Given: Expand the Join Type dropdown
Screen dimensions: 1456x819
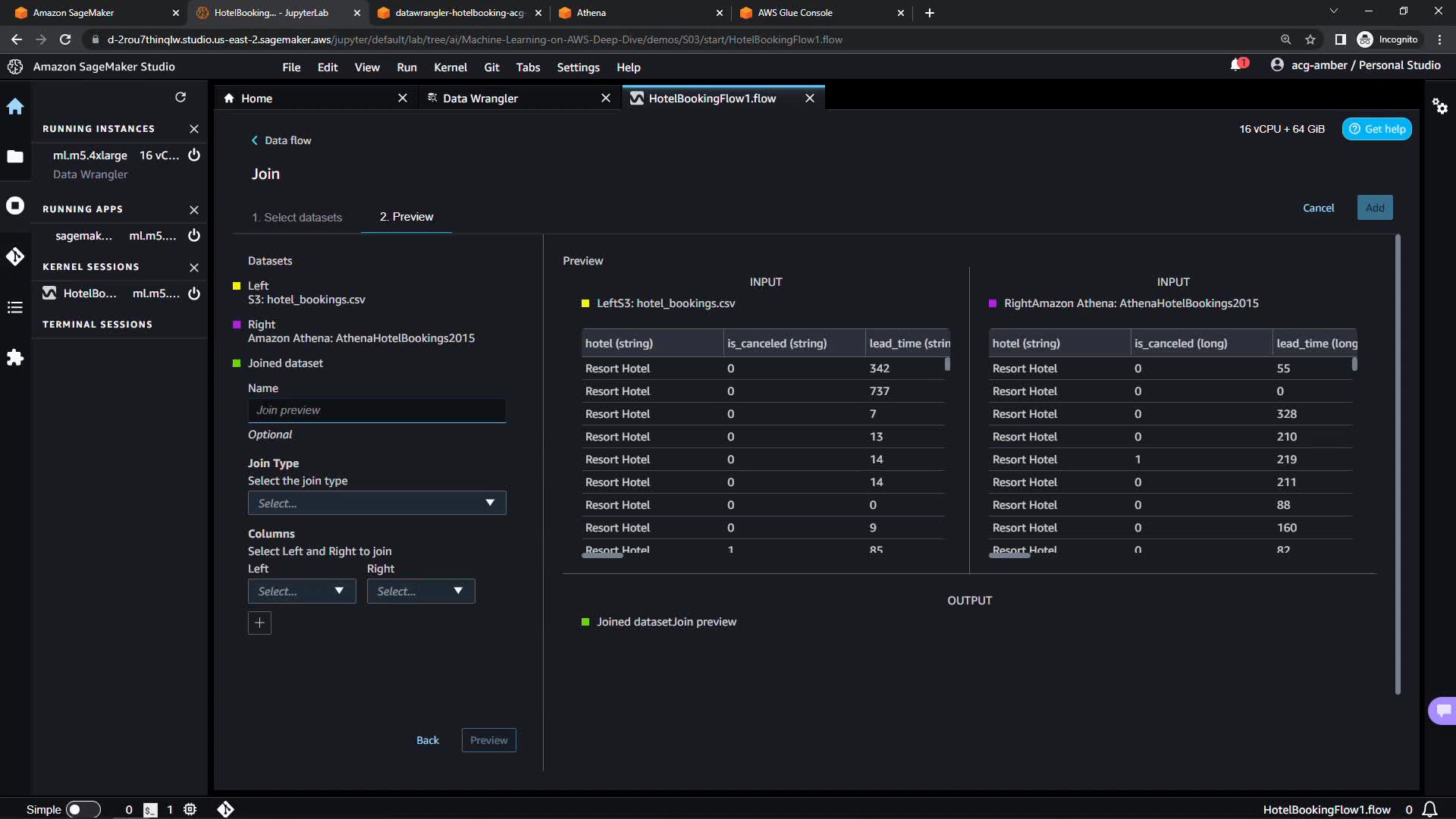Looking at the screenshot, I should [x=376, y=504].
